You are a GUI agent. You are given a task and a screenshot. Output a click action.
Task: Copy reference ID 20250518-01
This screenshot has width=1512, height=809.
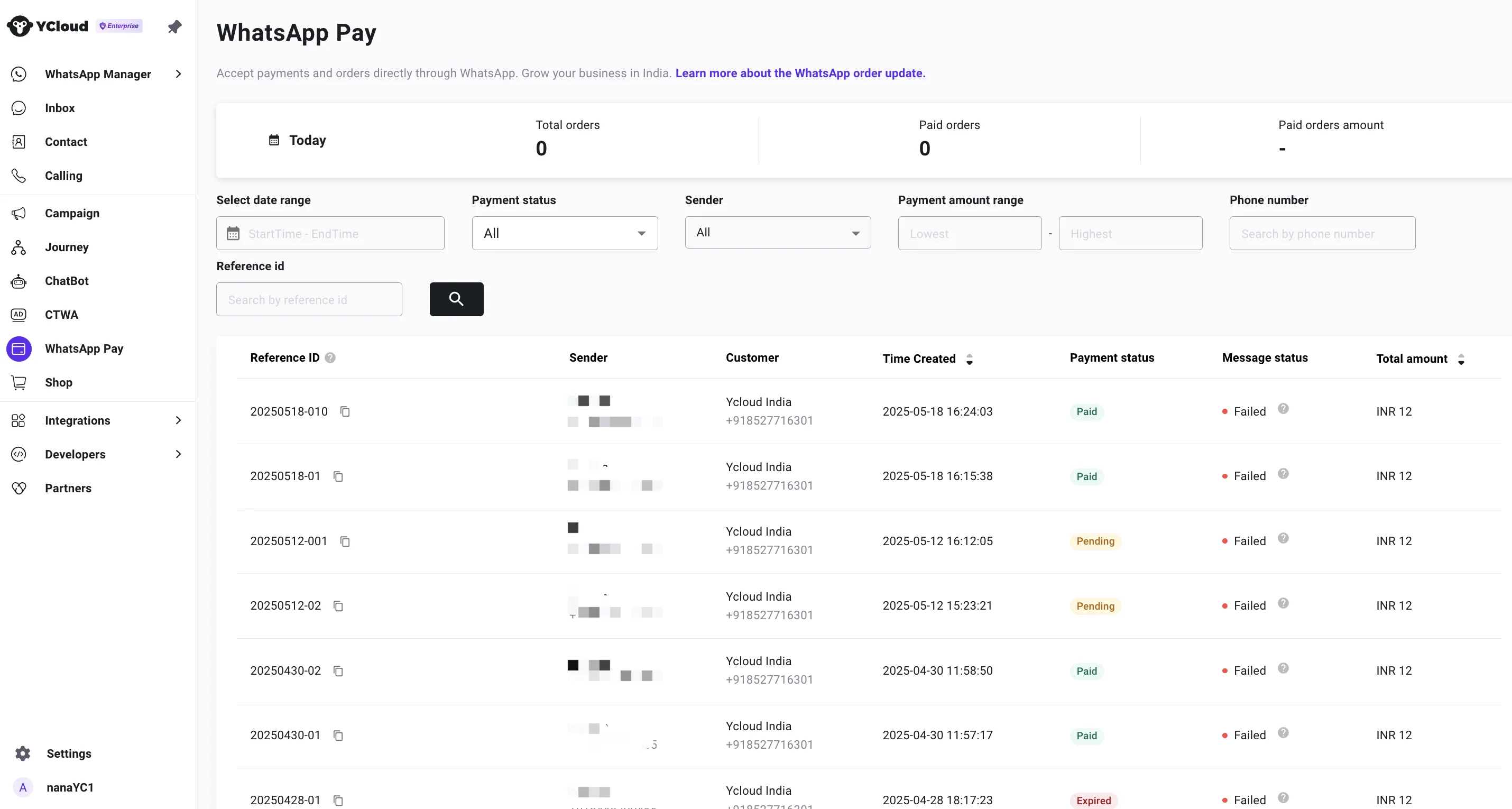[338, 476]
